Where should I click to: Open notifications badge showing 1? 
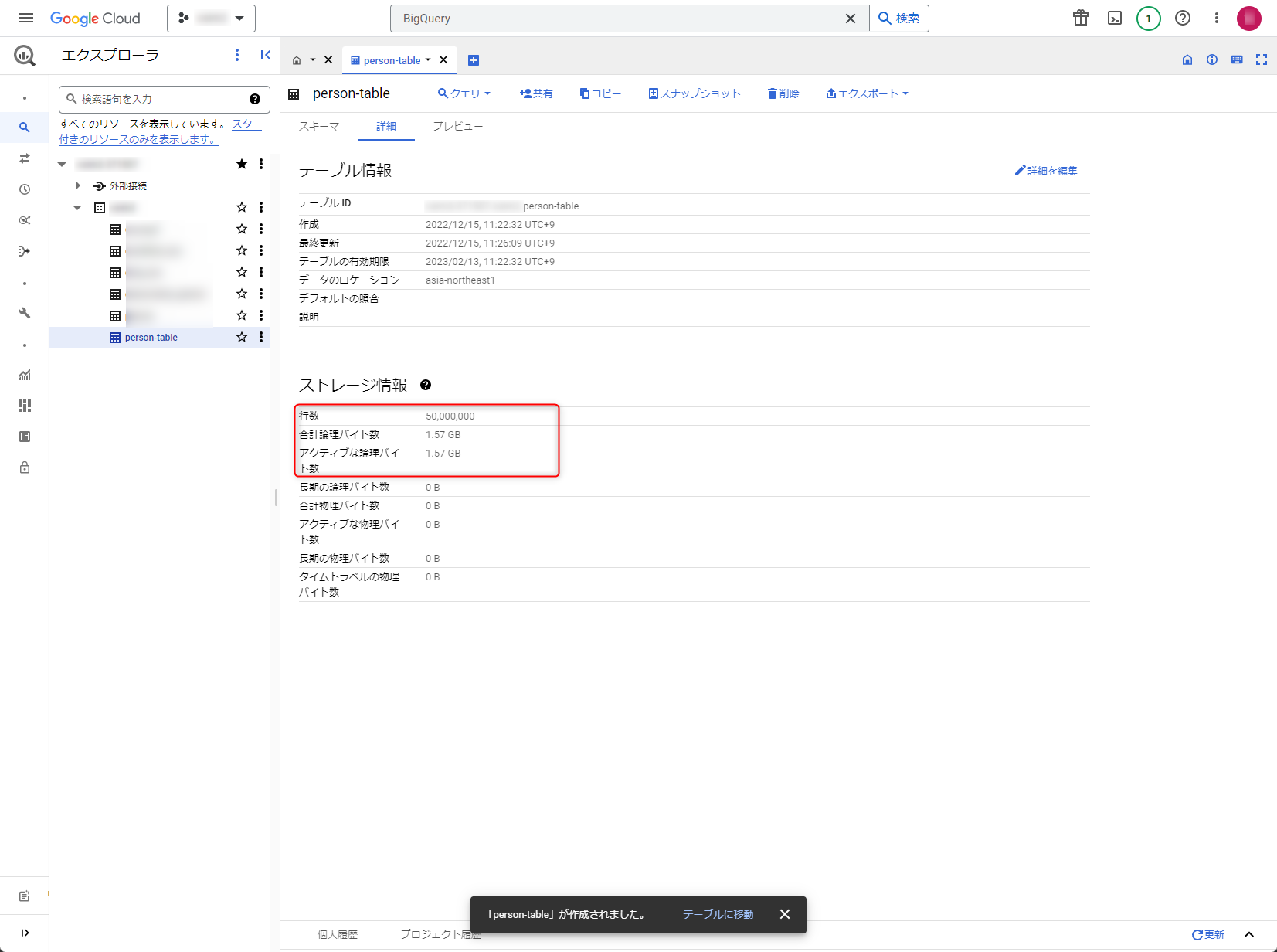pos(1149,18)
